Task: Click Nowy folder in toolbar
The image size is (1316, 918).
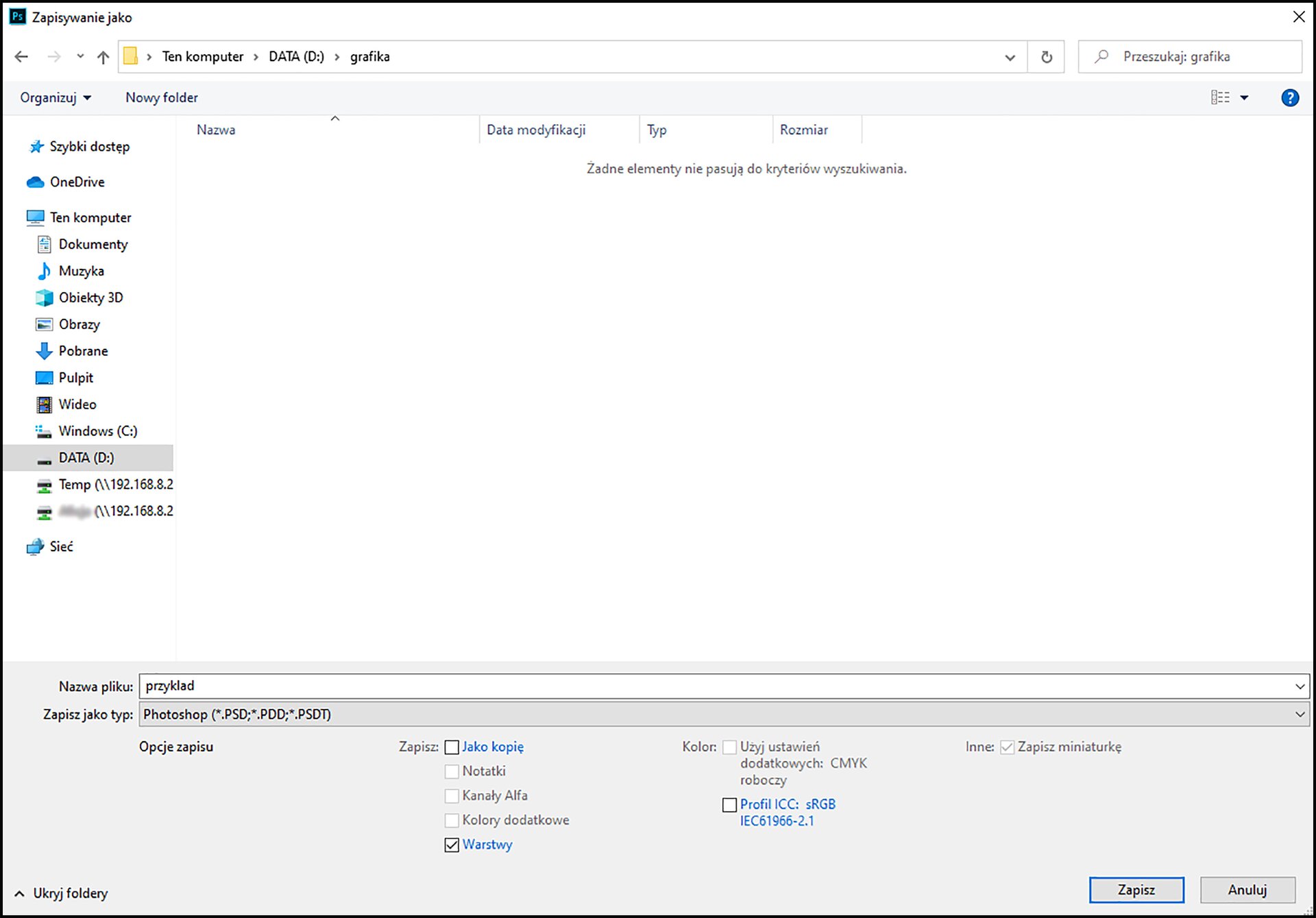Action: [x=161, y=98]
